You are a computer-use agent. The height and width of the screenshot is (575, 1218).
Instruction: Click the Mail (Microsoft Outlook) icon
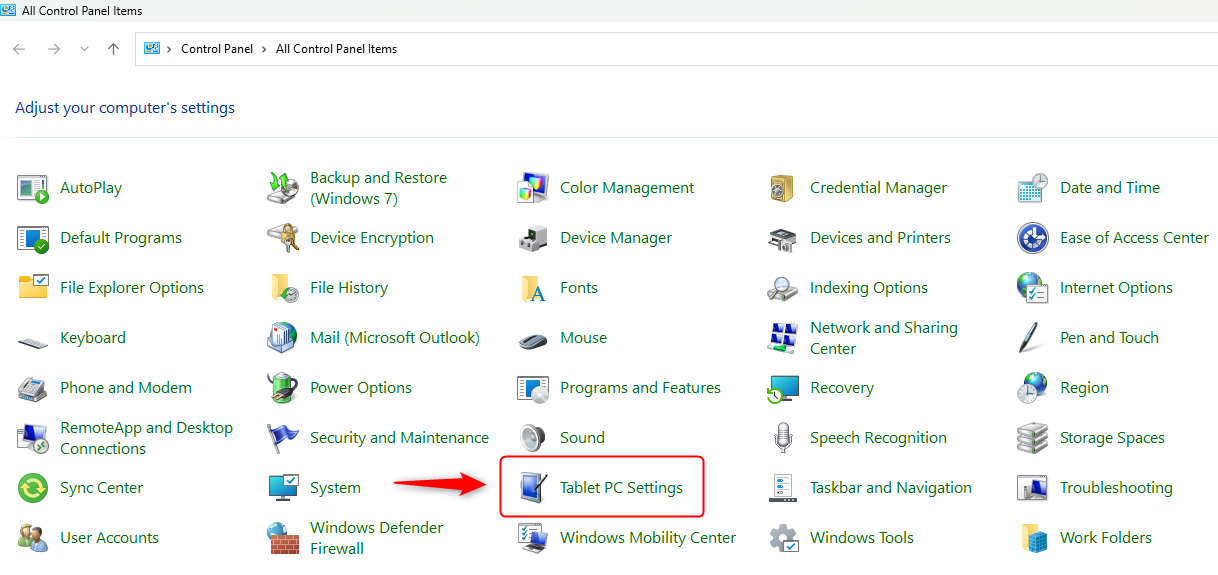283,338
